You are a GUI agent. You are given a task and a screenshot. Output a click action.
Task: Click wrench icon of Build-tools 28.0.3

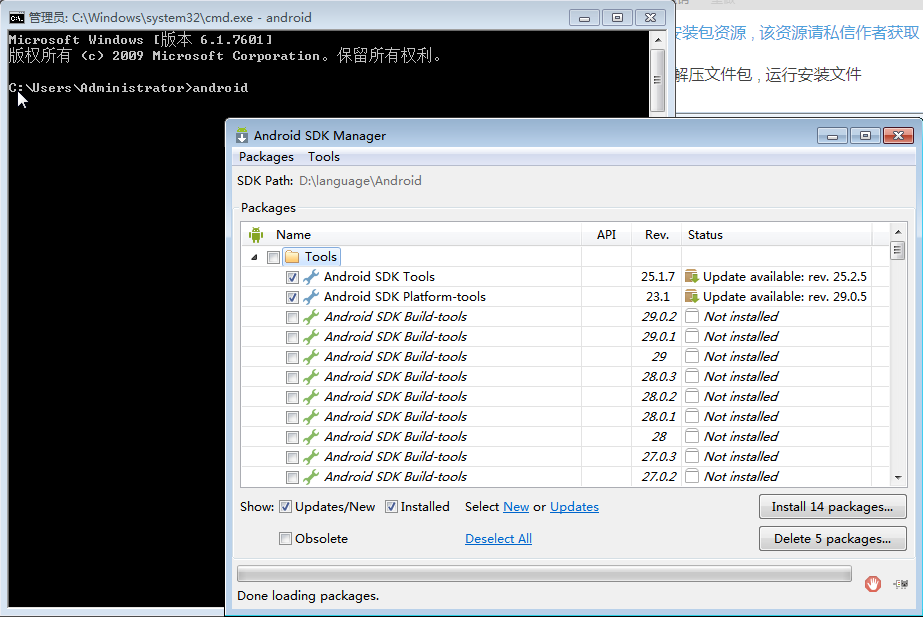point(311,377)
